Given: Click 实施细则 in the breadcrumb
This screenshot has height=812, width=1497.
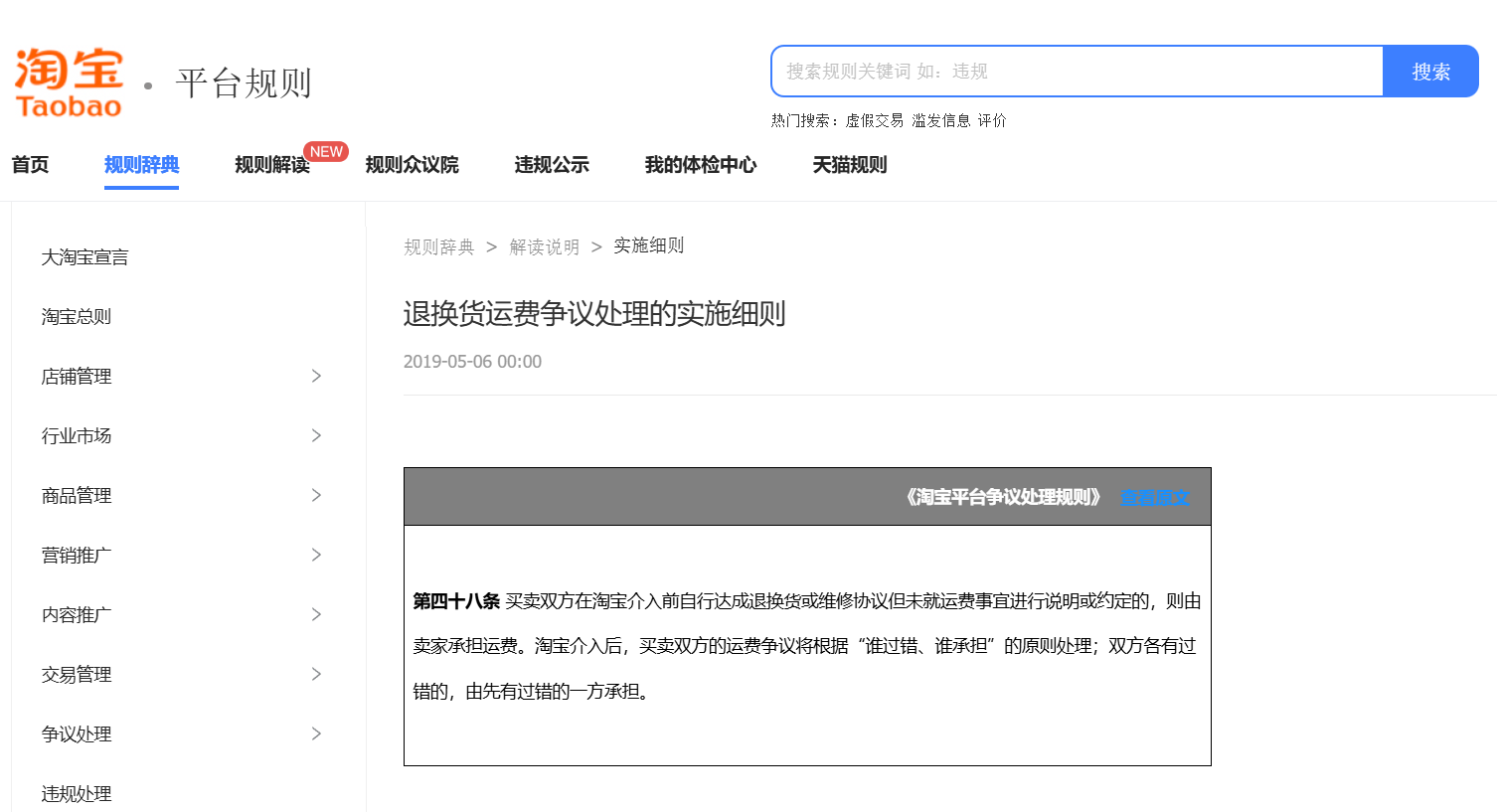Looking at the screenshot, I should pyautogui.click(x=649, y=245).
